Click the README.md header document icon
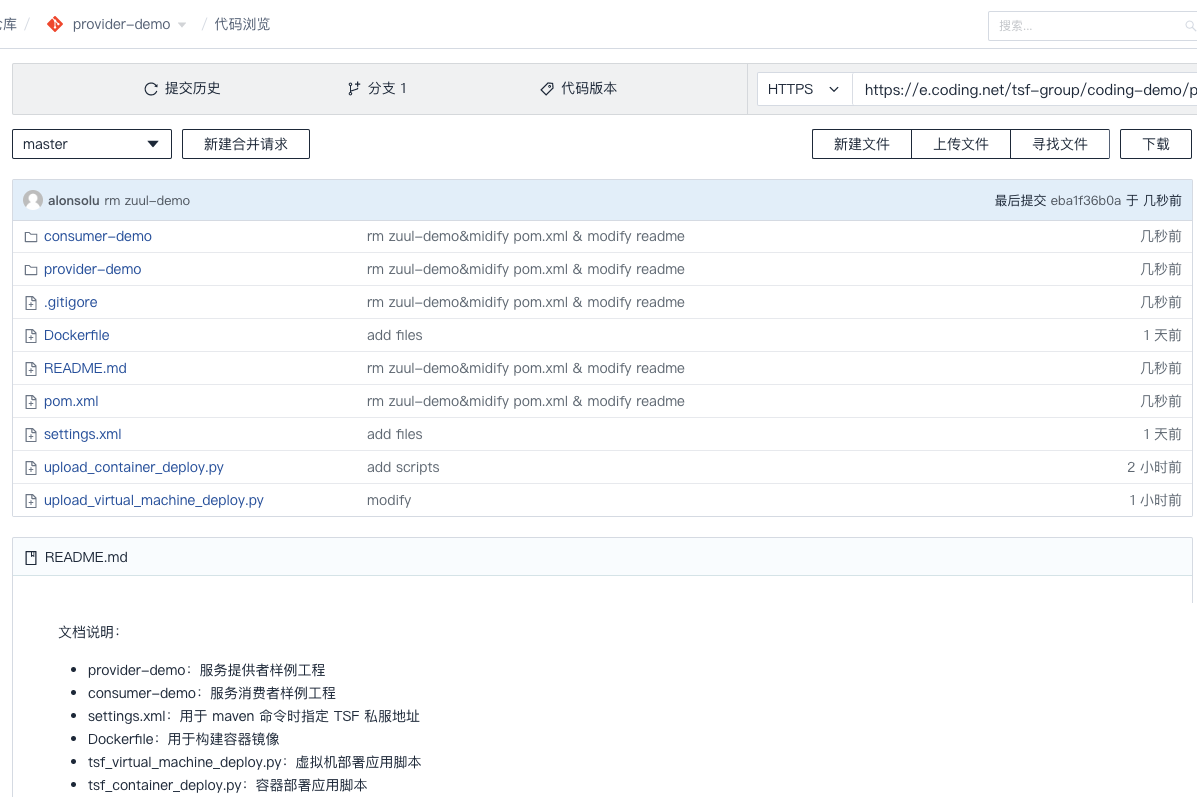The image size is (1197, 797). [x=31, y=557]
